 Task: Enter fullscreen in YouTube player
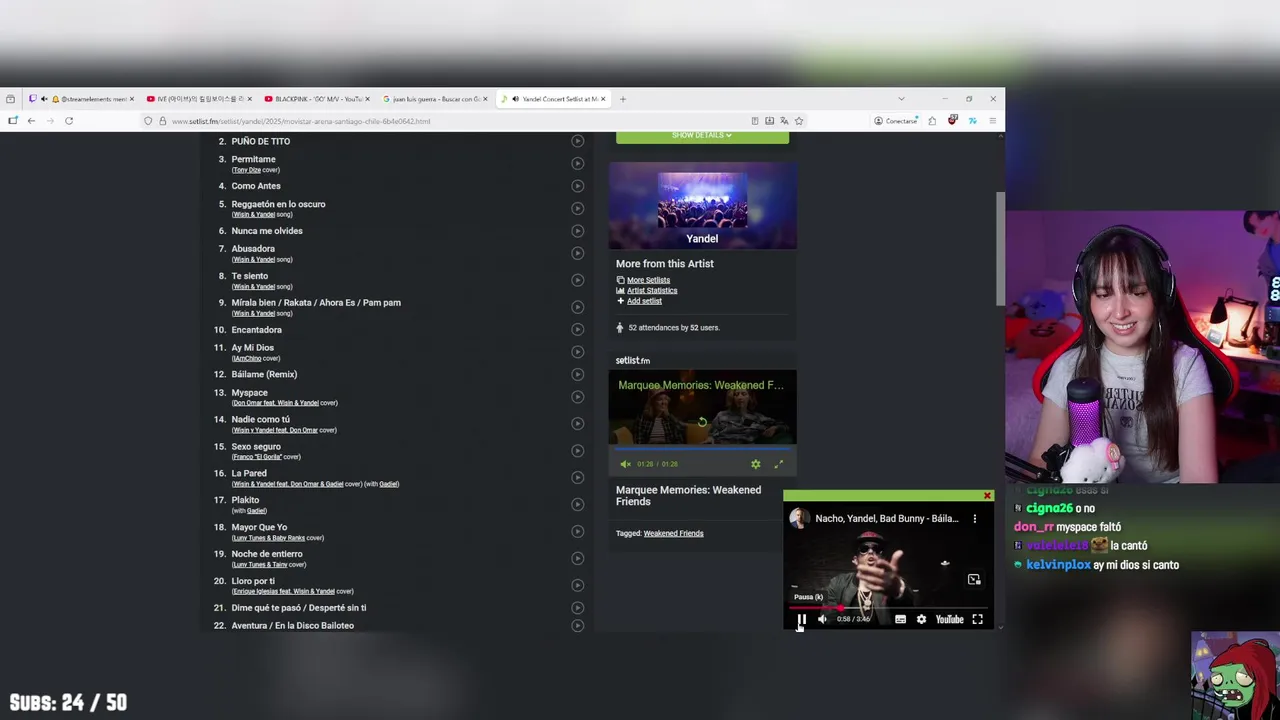pyautogui.click(x=978, y=619)
